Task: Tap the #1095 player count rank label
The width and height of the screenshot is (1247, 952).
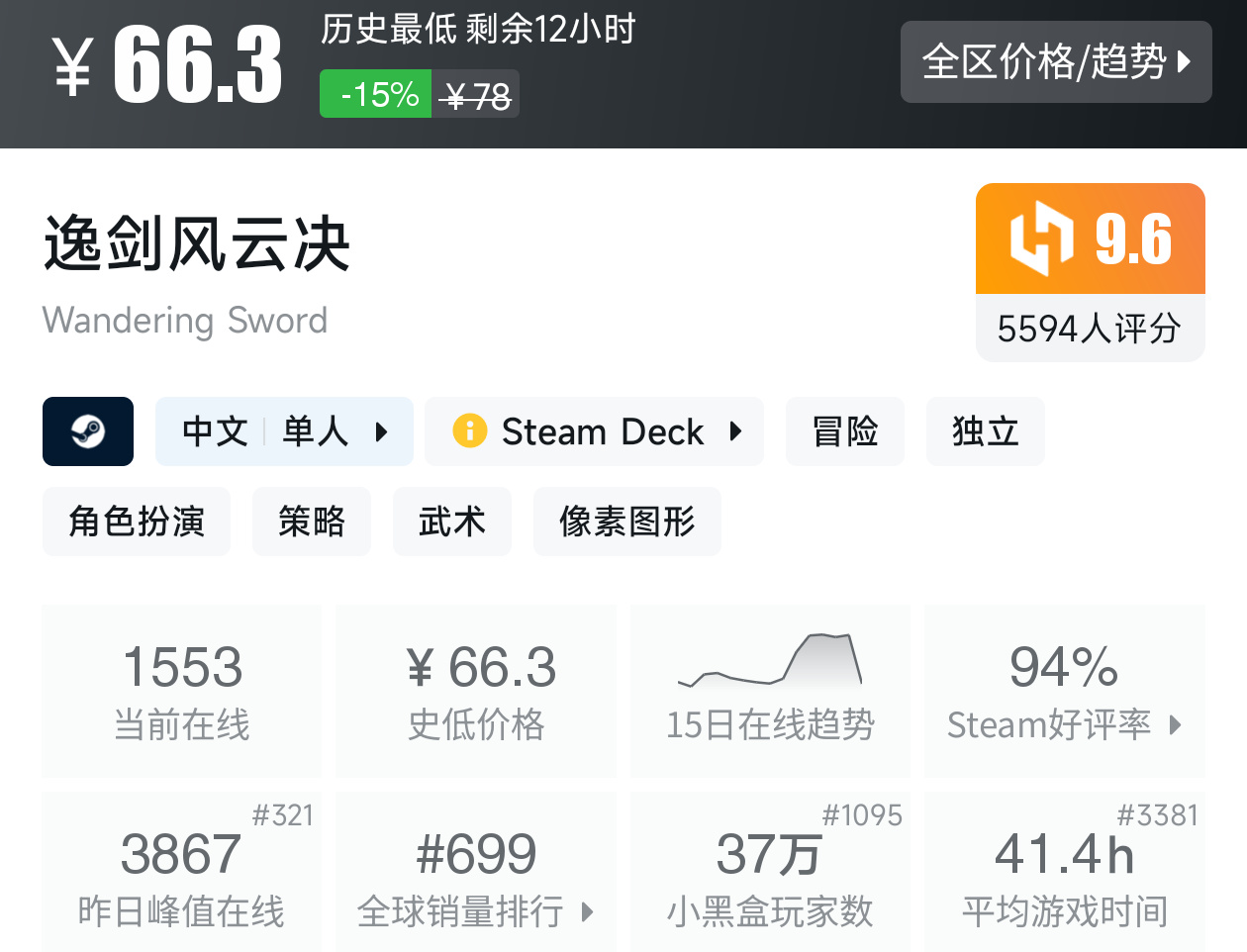Action: coord(863,815)
